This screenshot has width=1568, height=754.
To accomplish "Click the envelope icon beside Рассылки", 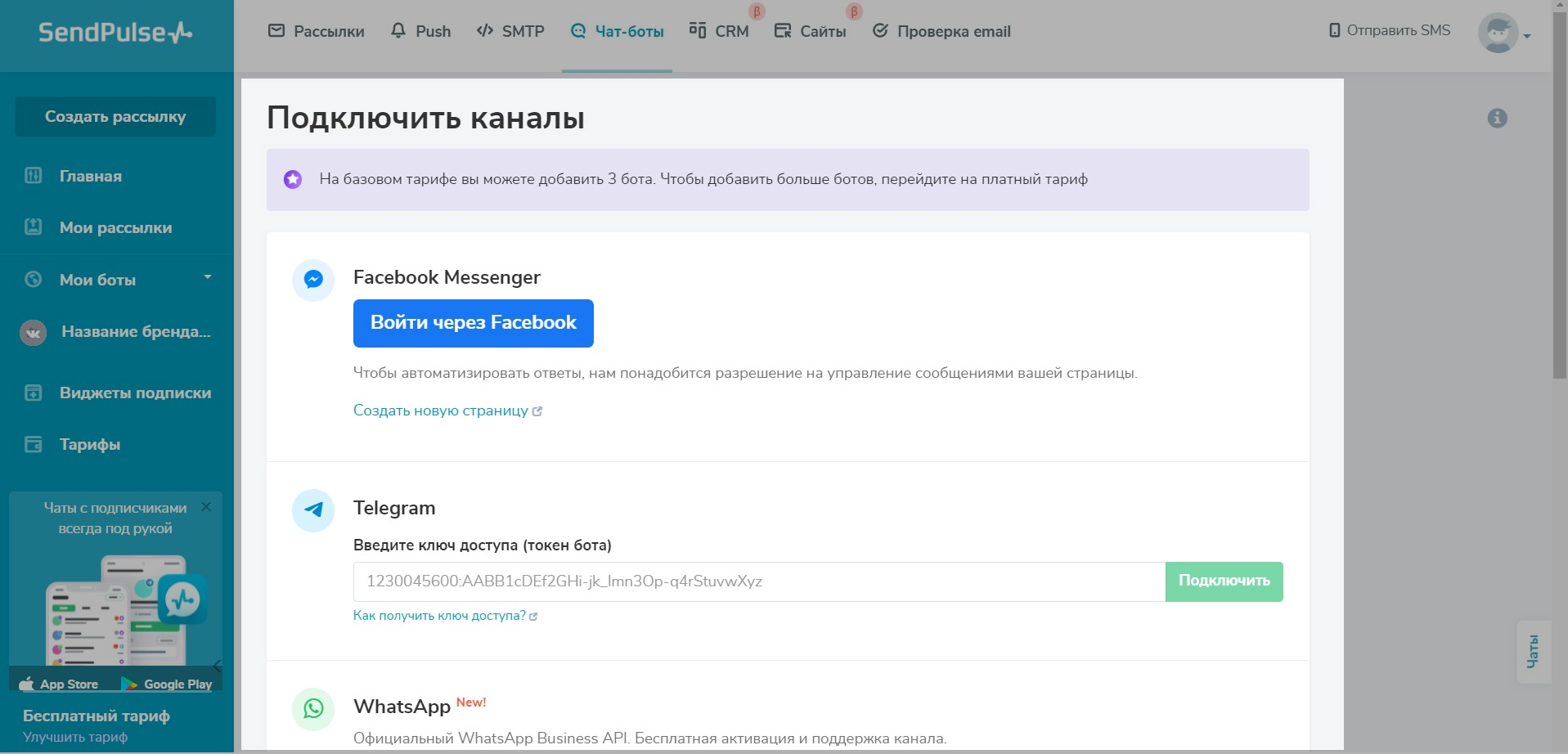I will pos(276,31).
